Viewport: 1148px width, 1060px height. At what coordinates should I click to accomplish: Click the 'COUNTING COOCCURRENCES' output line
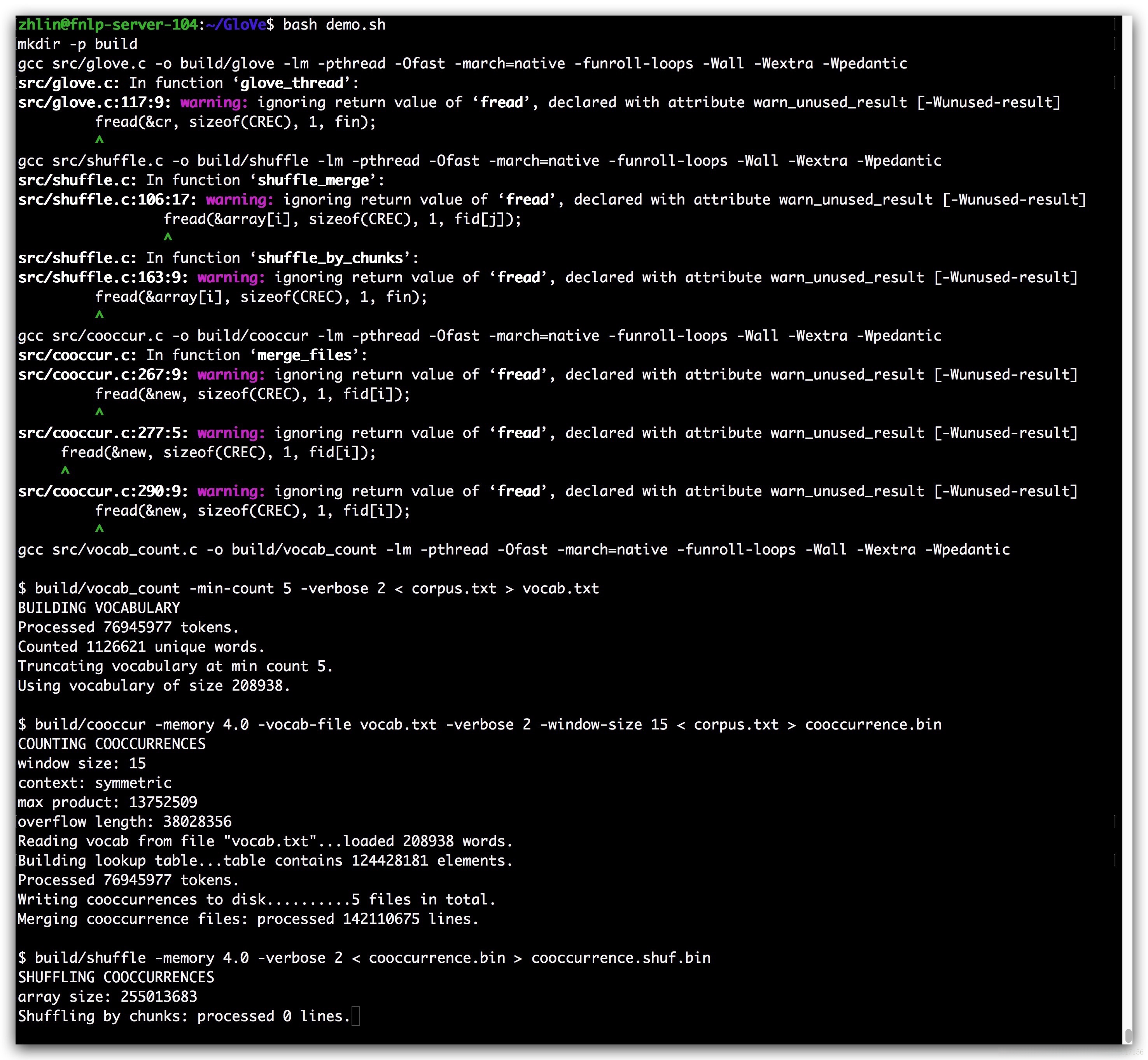tap(111, 744)
